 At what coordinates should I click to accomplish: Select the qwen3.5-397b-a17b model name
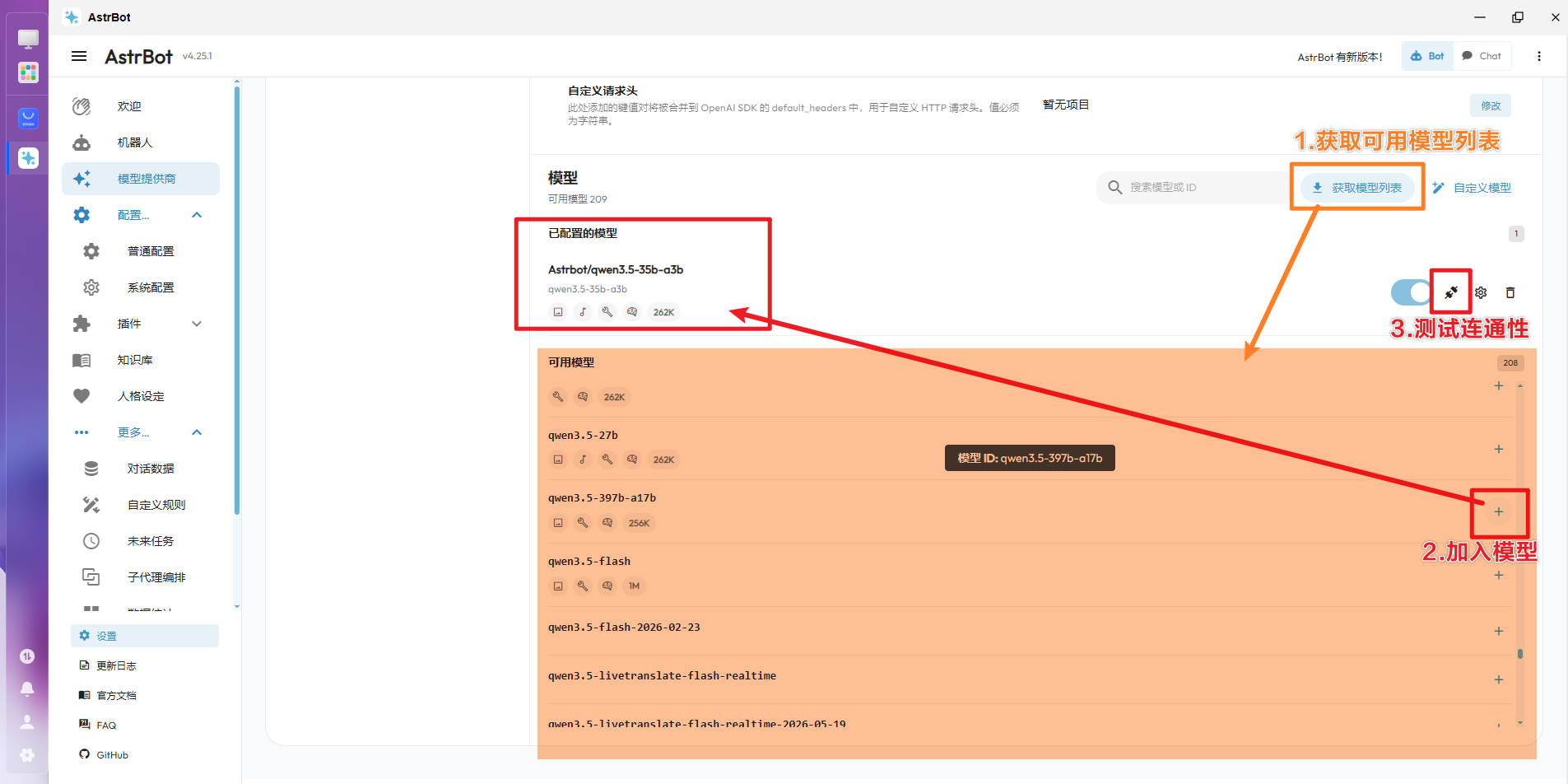pos(602,497)
